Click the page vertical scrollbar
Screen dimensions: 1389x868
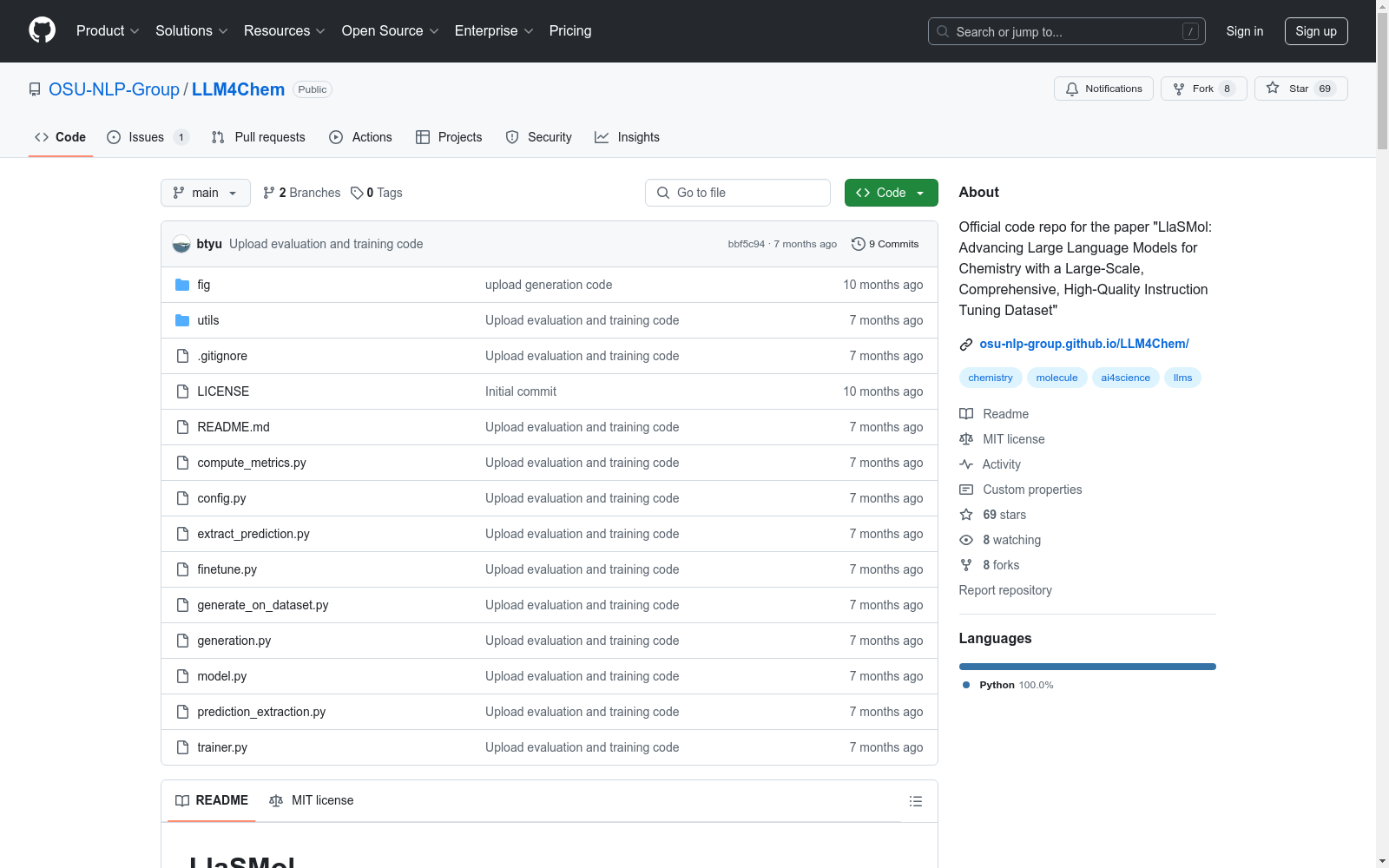tap(1382, 434)
